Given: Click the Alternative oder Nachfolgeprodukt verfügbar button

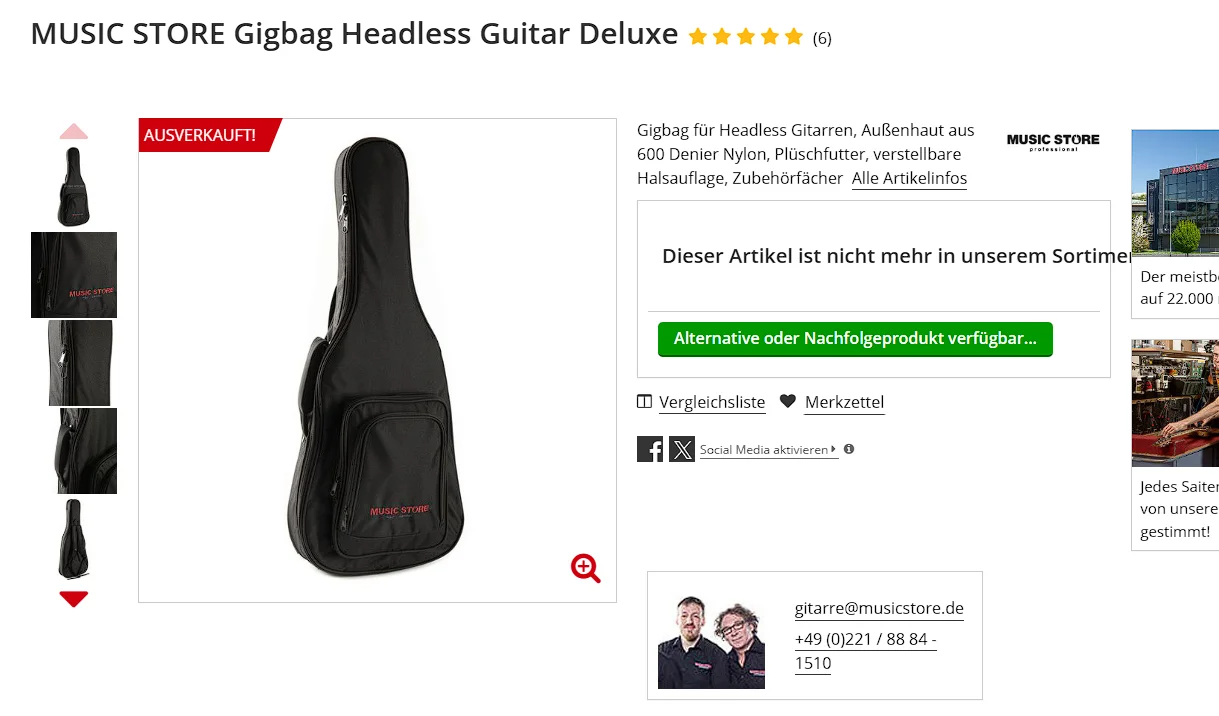Looking at the screenshot, I should 855,338.
